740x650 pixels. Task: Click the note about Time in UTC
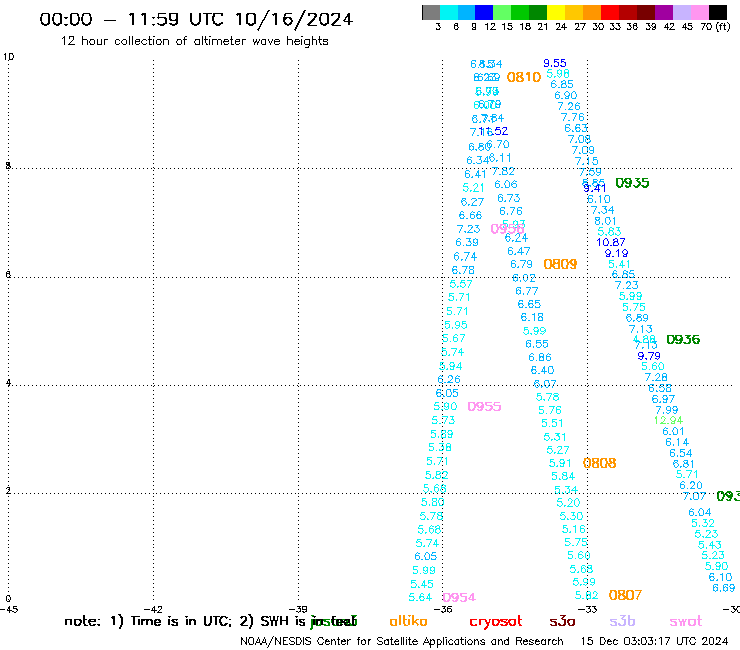point(210,621)
